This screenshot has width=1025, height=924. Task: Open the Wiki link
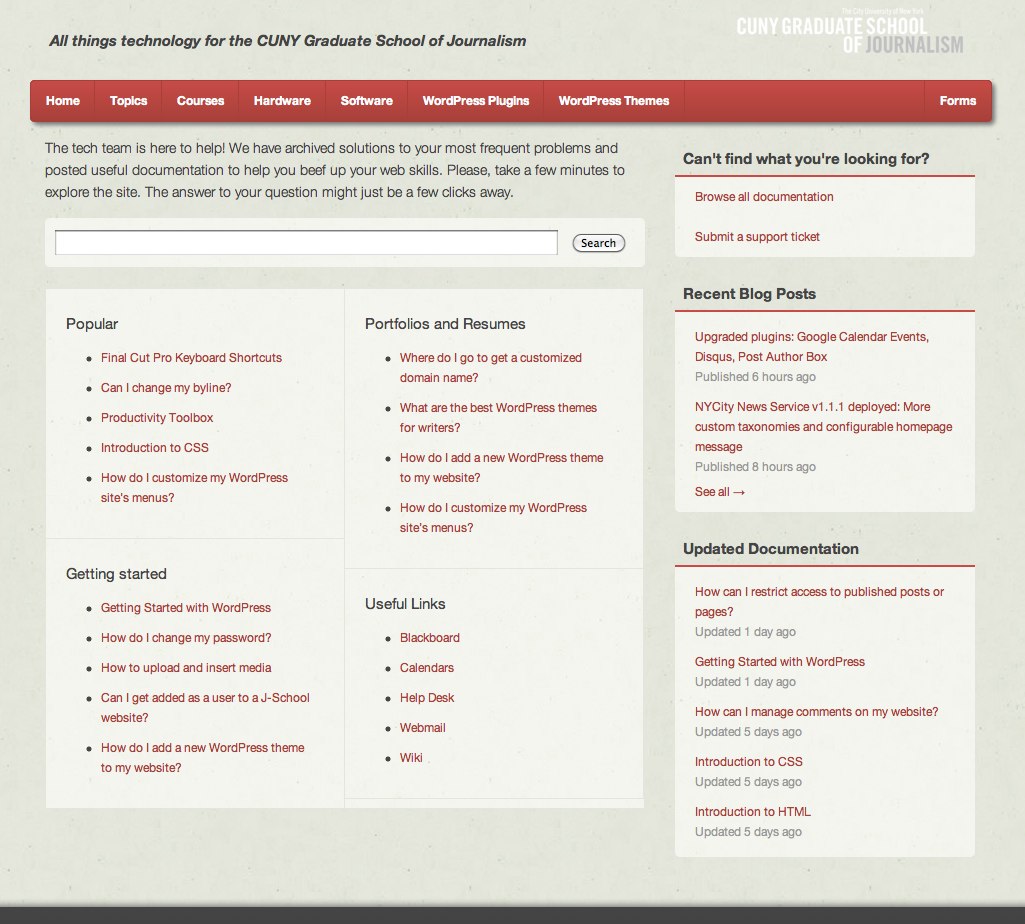(411, 758)
